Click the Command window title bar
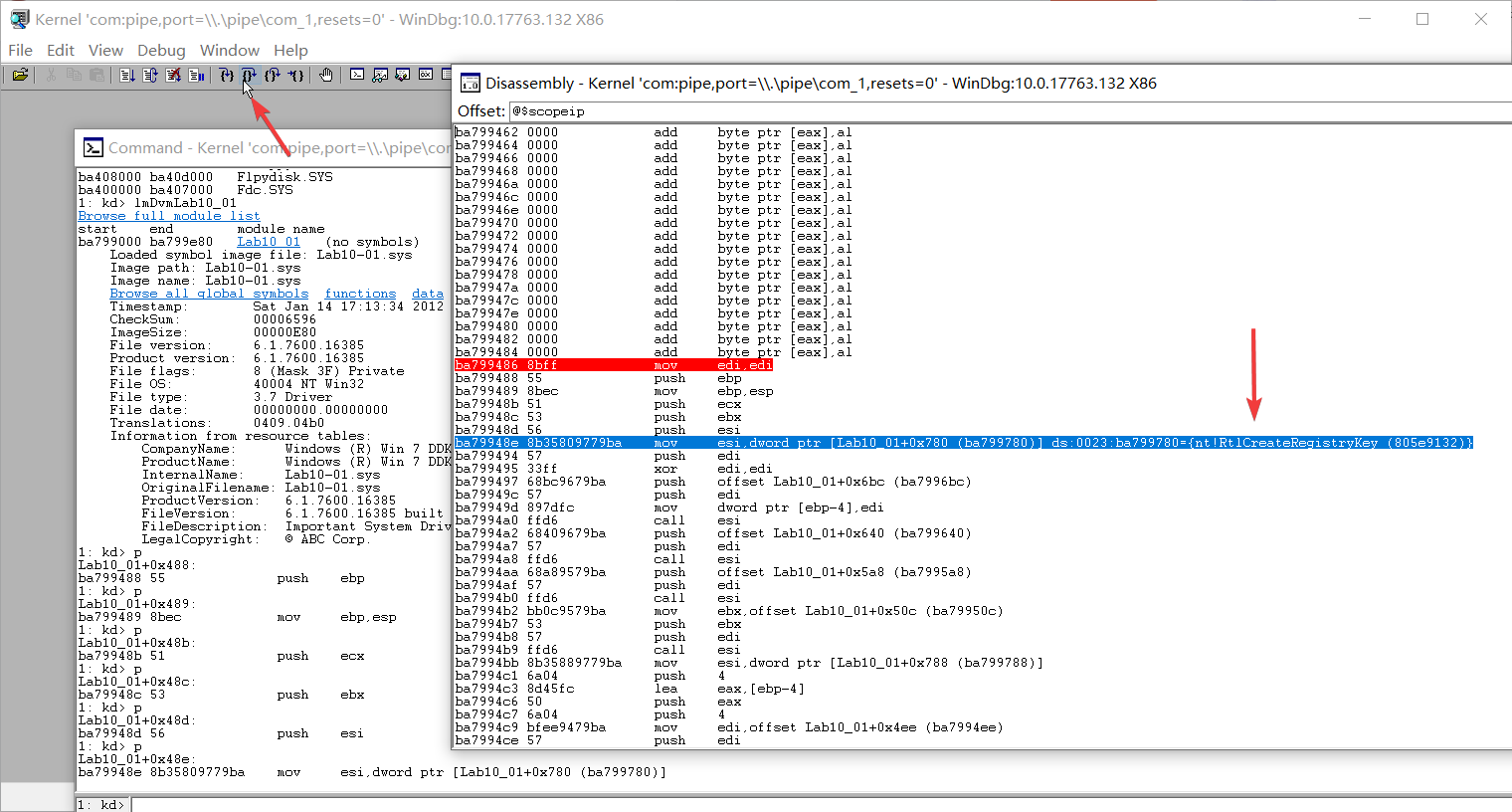 [x=264, y=147]
